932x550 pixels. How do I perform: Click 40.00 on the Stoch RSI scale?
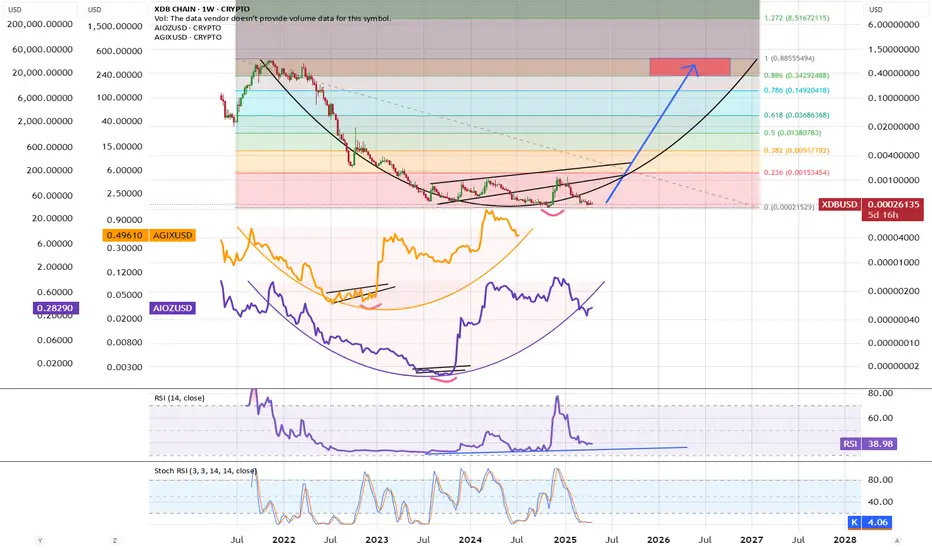(880, 502)
